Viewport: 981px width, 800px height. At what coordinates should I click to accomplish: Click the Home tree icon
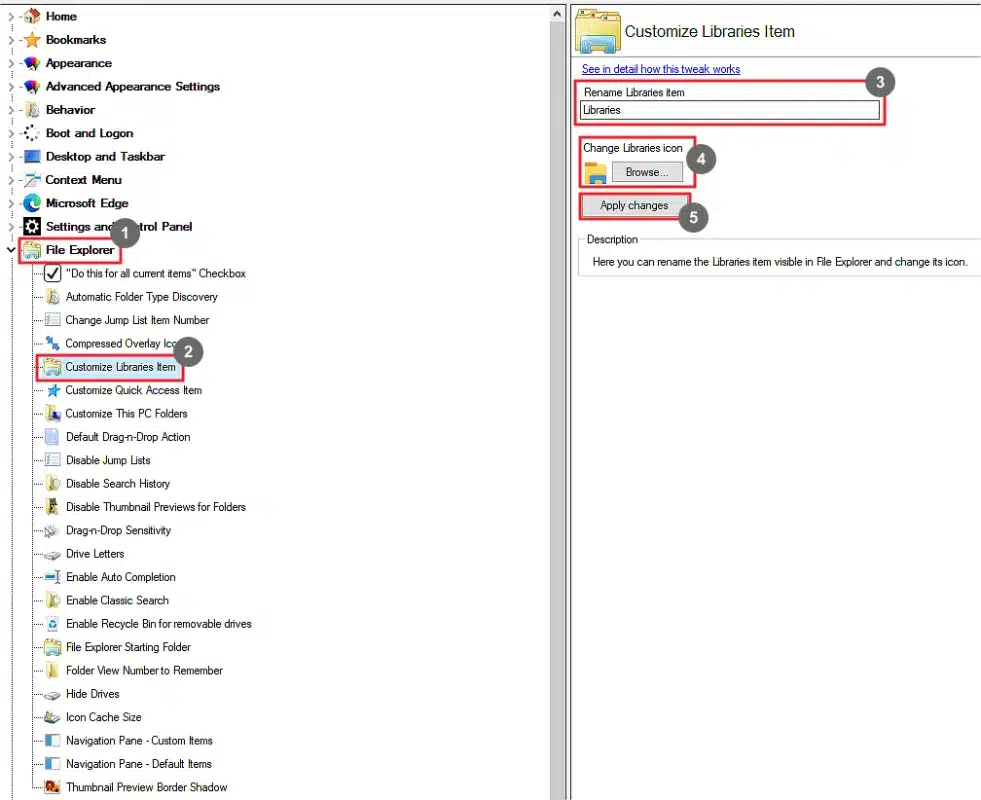pyautogui.click(x=32, y=16)
